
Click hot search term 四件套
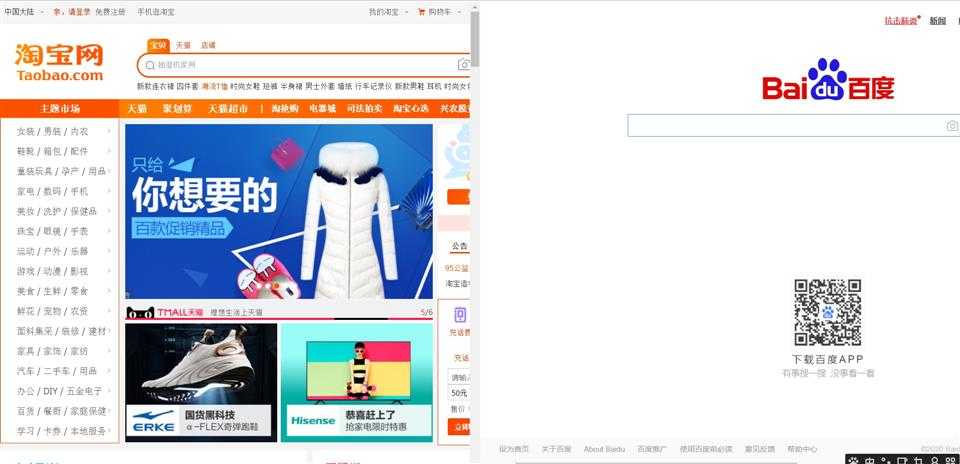[x=187, y=86]
